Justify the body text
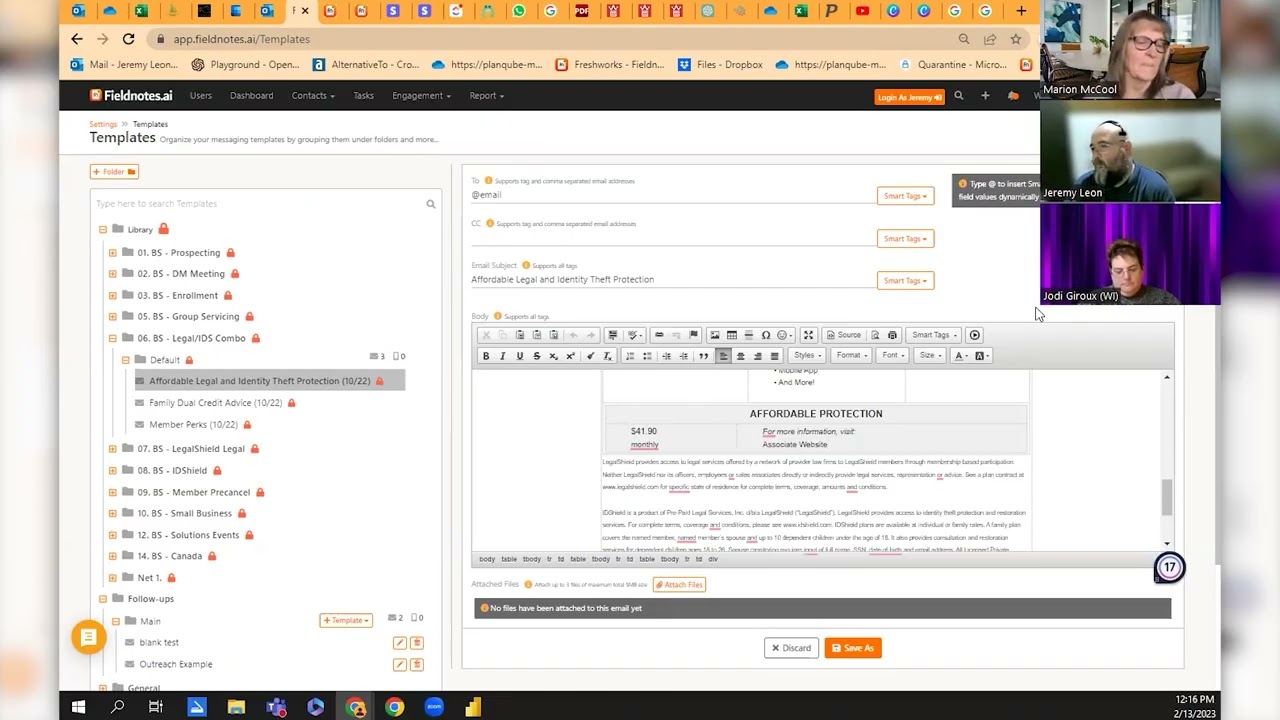The width and height of the screenshot is (1280, 720). coord(774,356)
